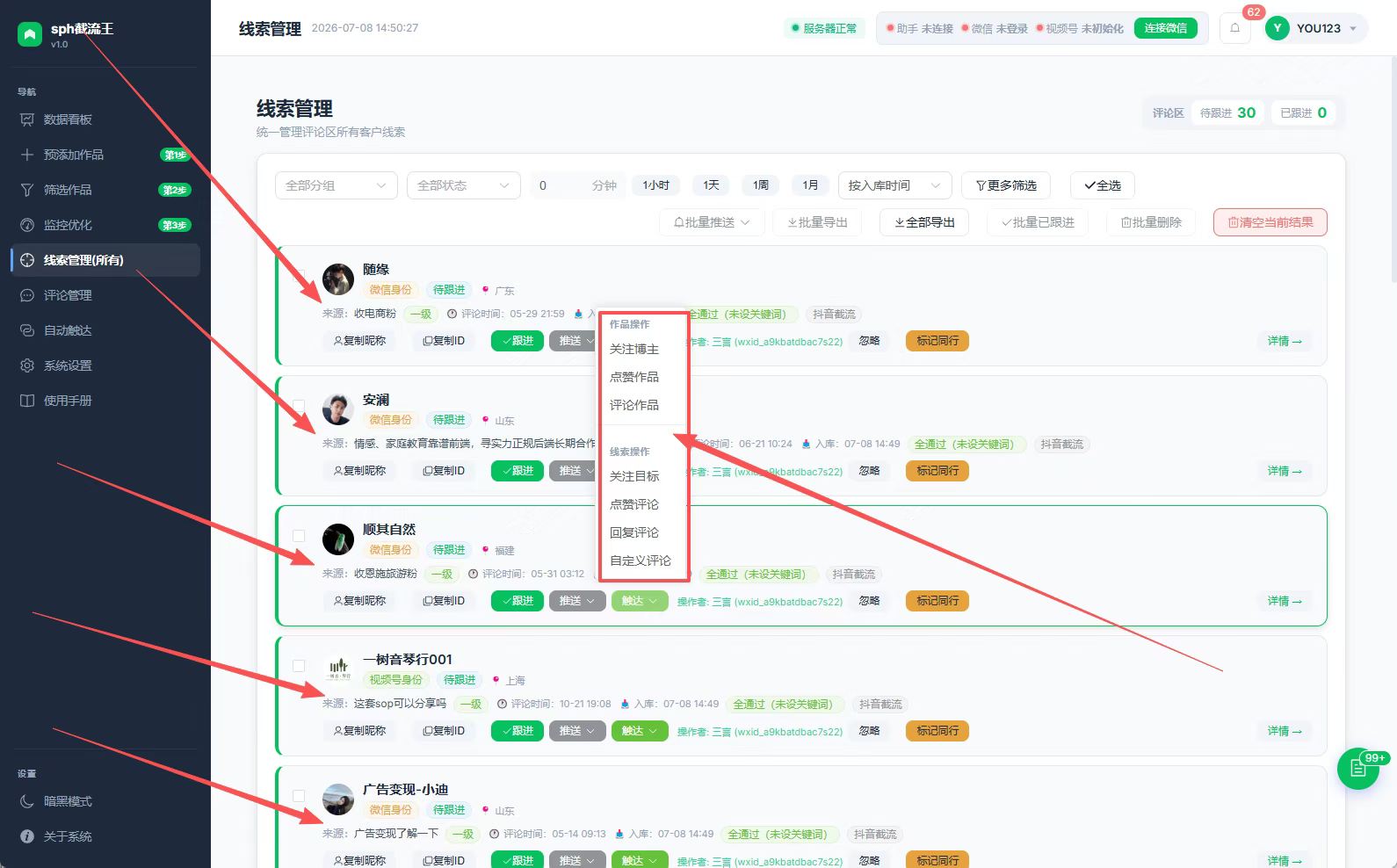Open the 批量推送 dropdown

712,222
